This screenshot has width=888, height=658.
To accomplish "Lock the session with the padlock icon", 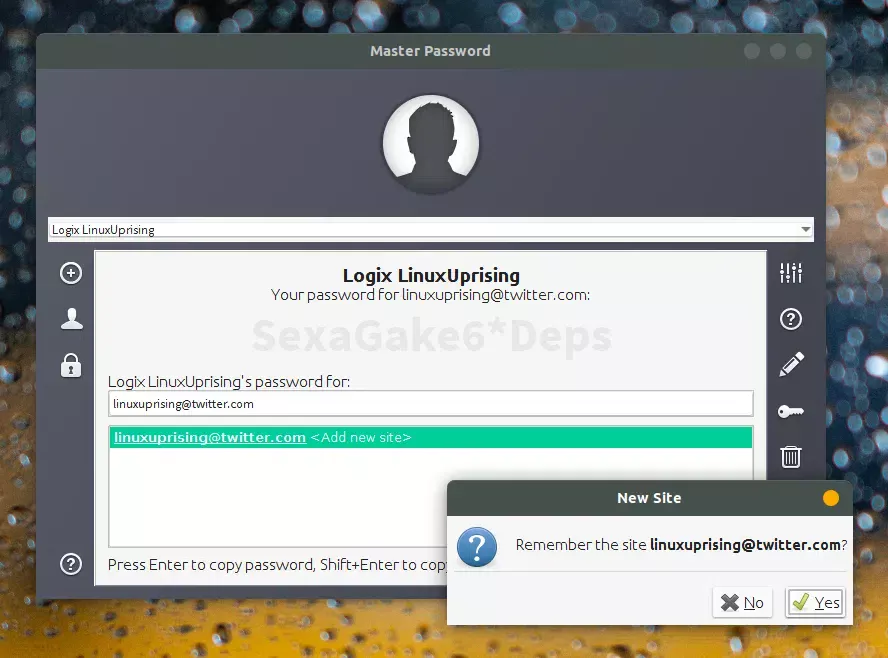I will (70, 365).
